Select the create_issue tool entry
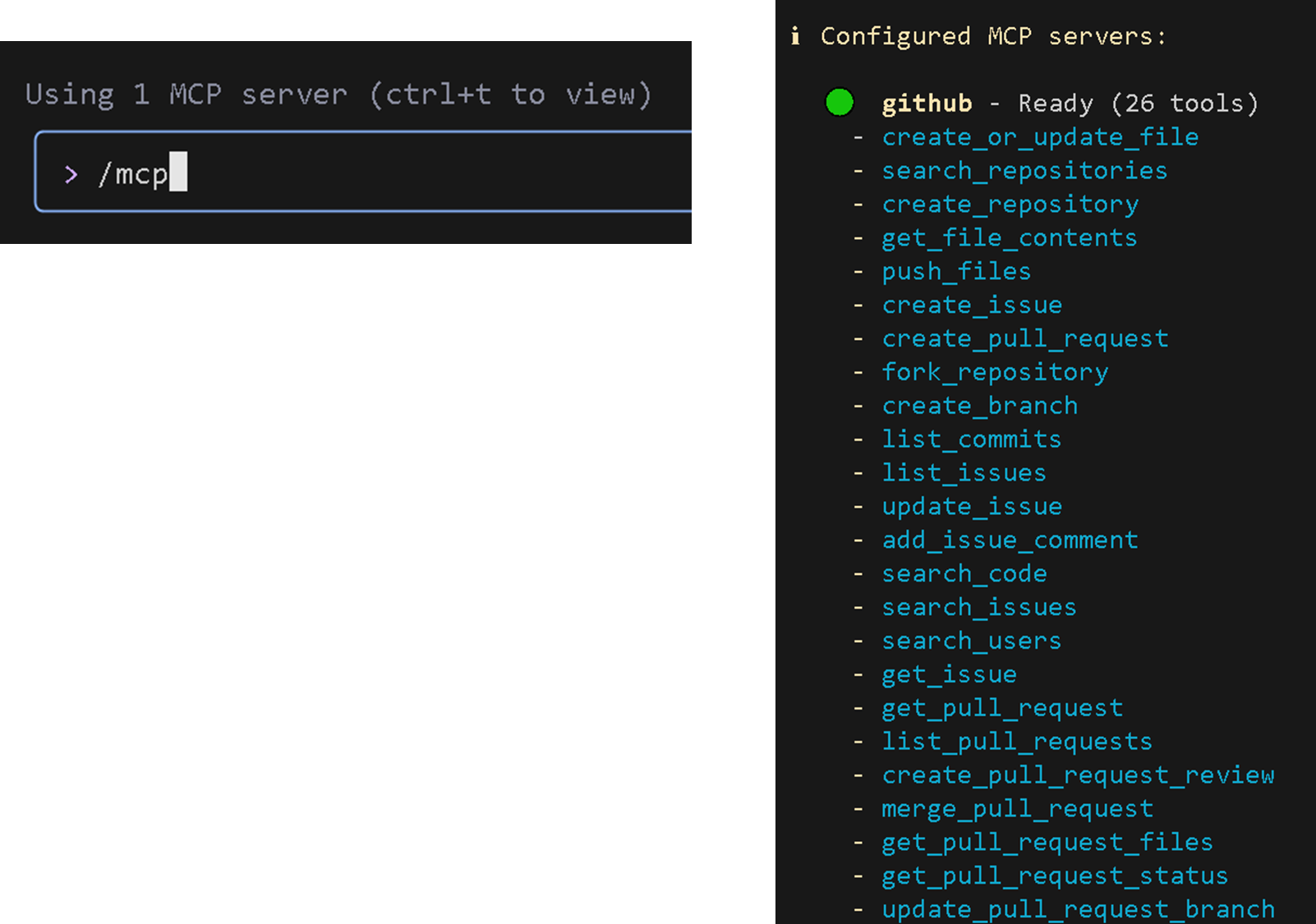 coord(972,306)
